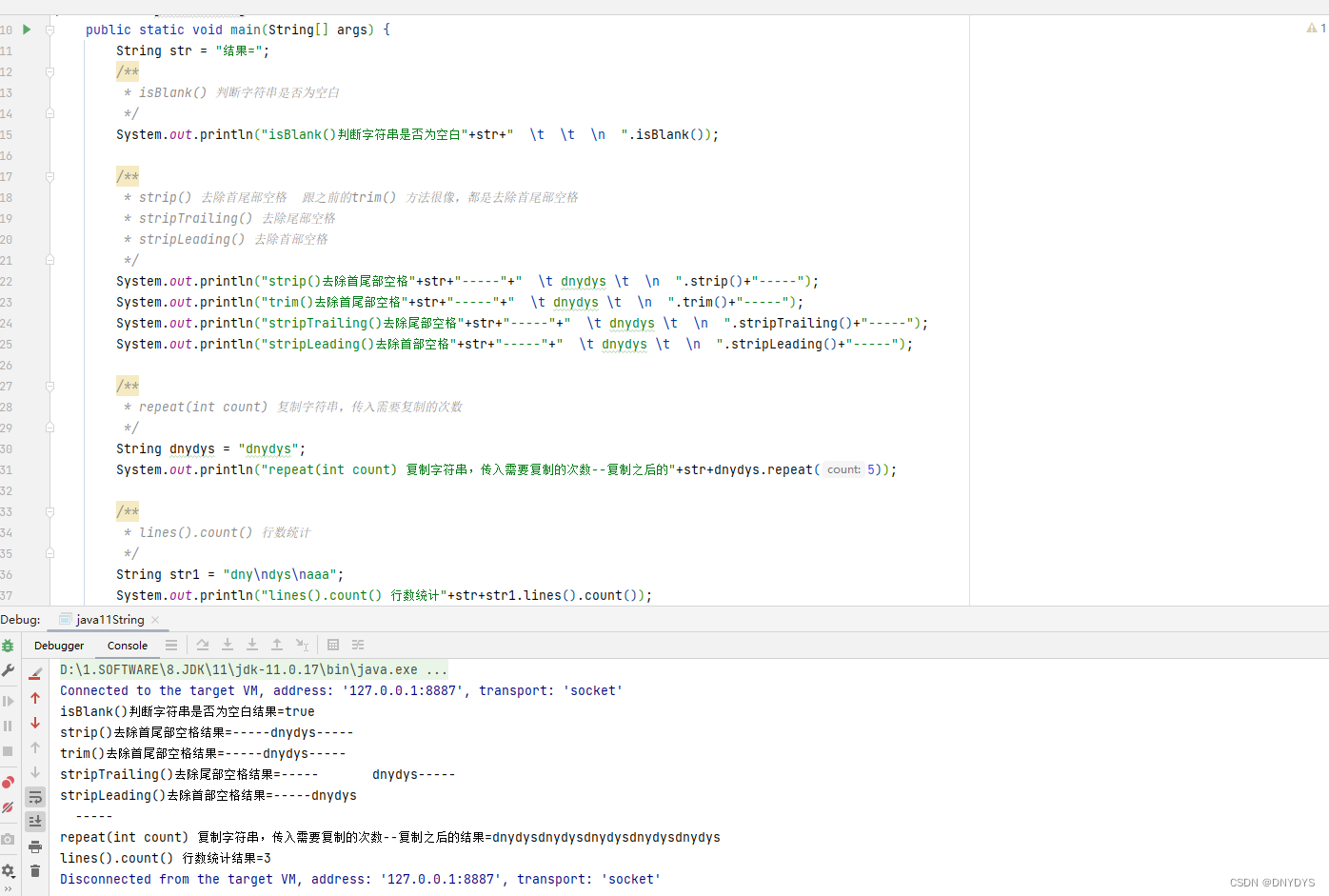The image size is (1329, 896).
Task: Print console output
Action: point(35,846)
